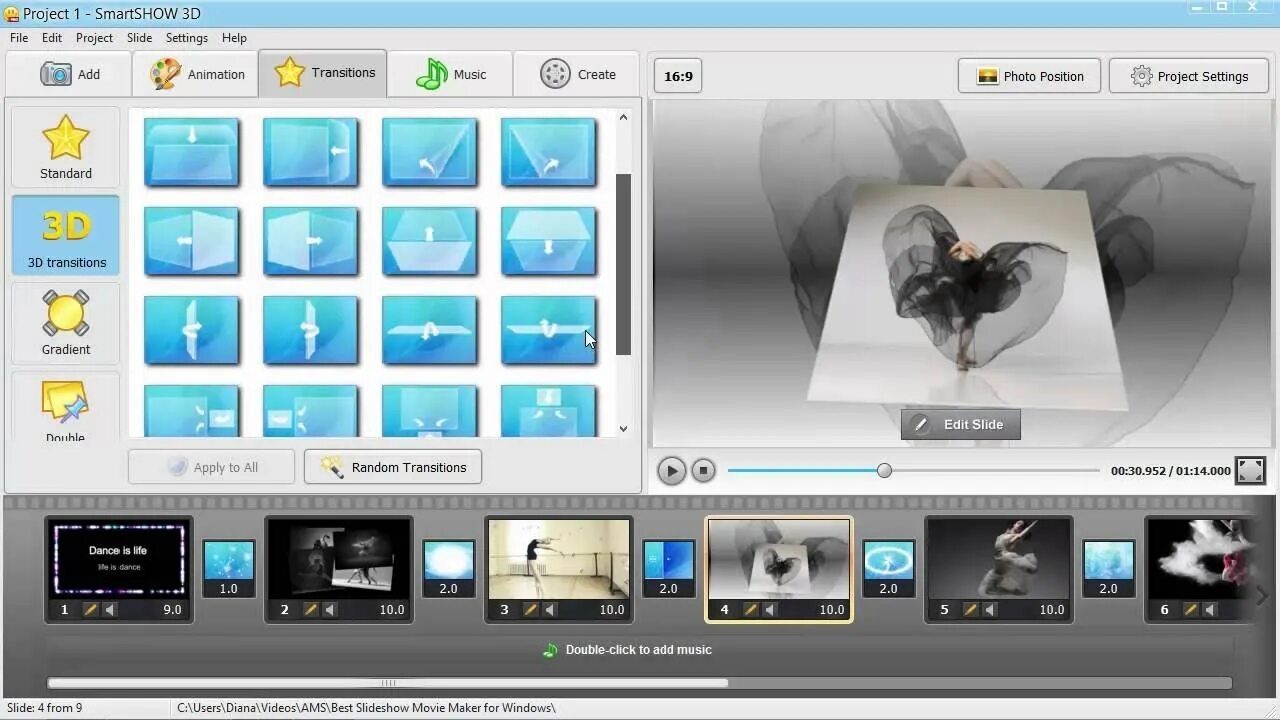Stop the slideshow preview
Viewport: 1280px width, 720px height.
click(703, 470)
